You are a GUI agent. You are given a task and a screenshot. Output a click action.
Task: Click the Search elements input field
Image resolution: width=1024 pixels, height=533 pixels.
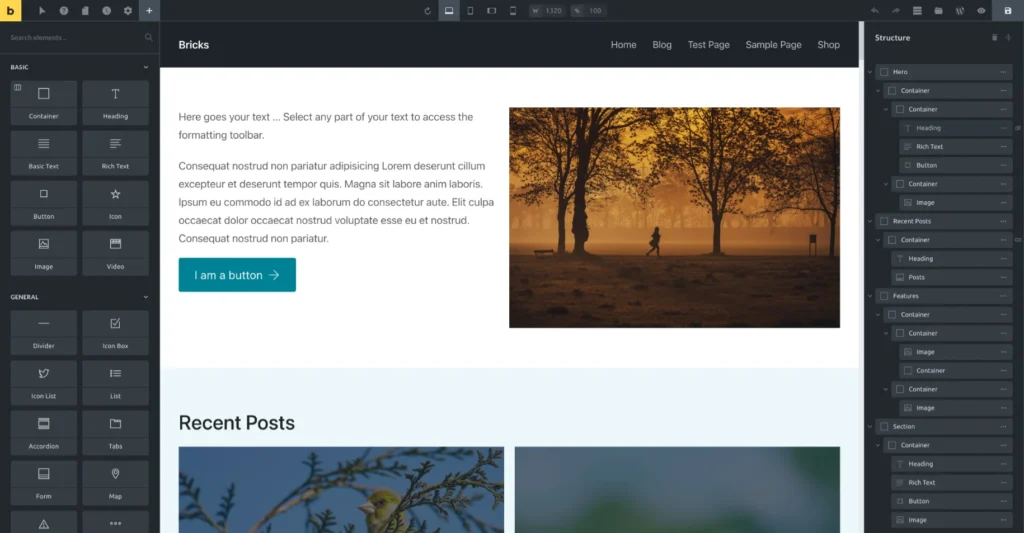(75, 37)
